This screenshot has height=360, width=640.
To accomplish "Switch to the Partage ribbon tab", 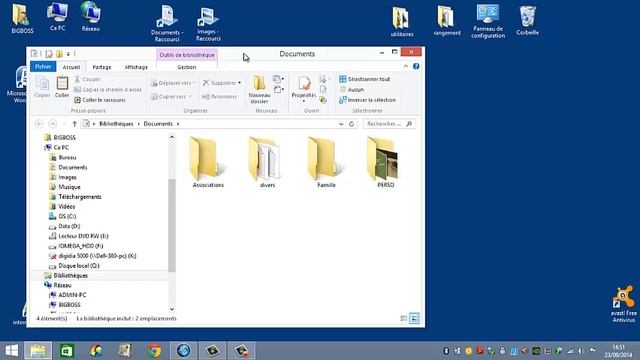I will pos(102,67).
